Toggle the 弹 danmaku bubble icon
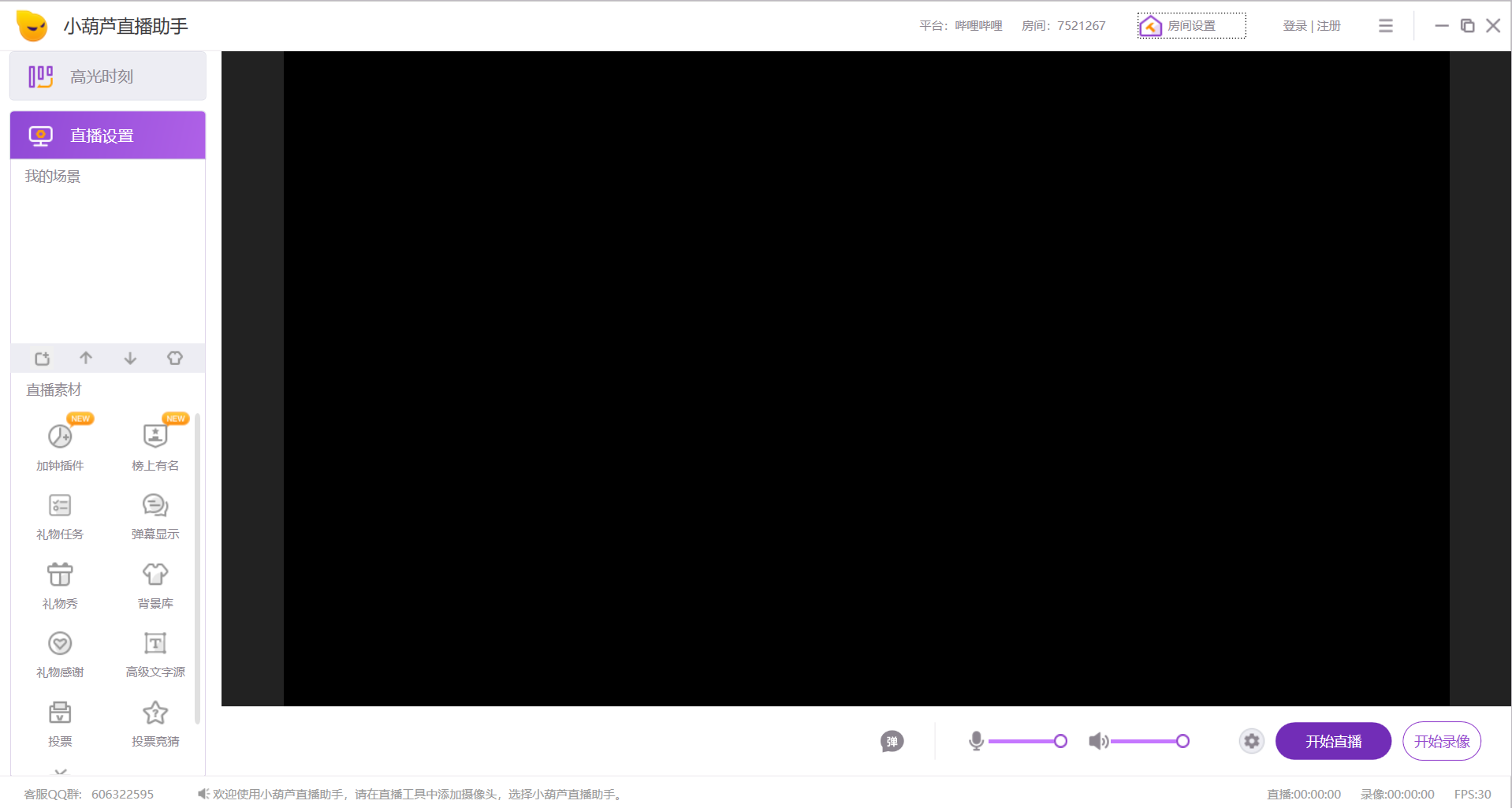 (x=892, y=741)
